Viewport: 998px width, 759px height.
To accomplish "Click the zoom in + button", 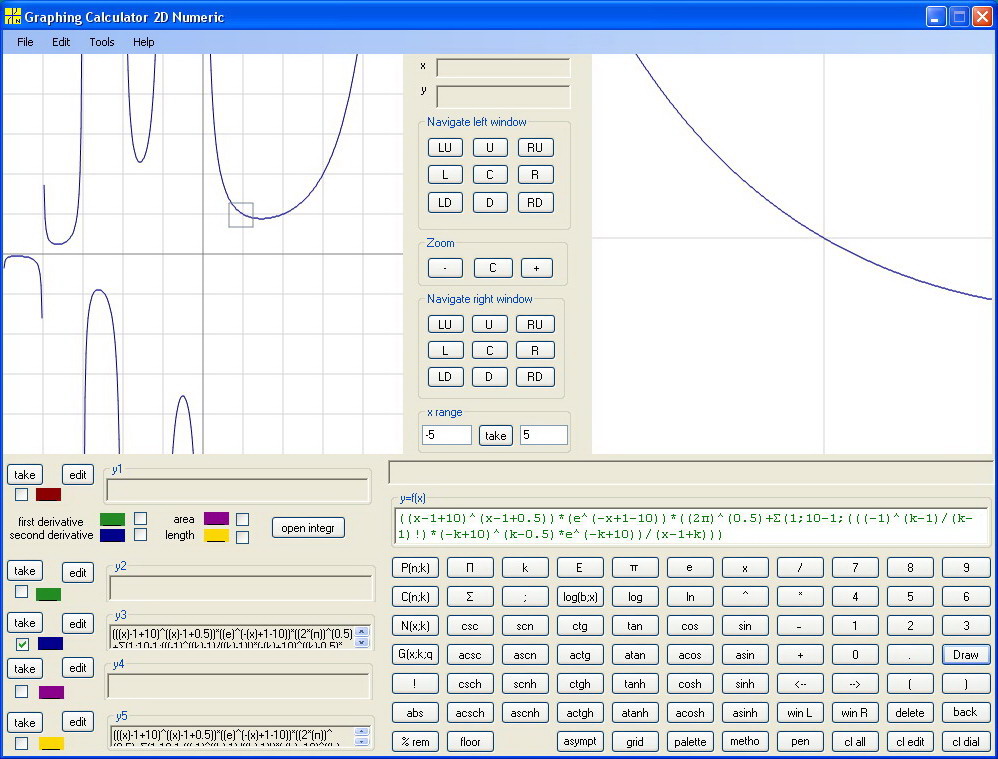I will click(x=537, y=268).
